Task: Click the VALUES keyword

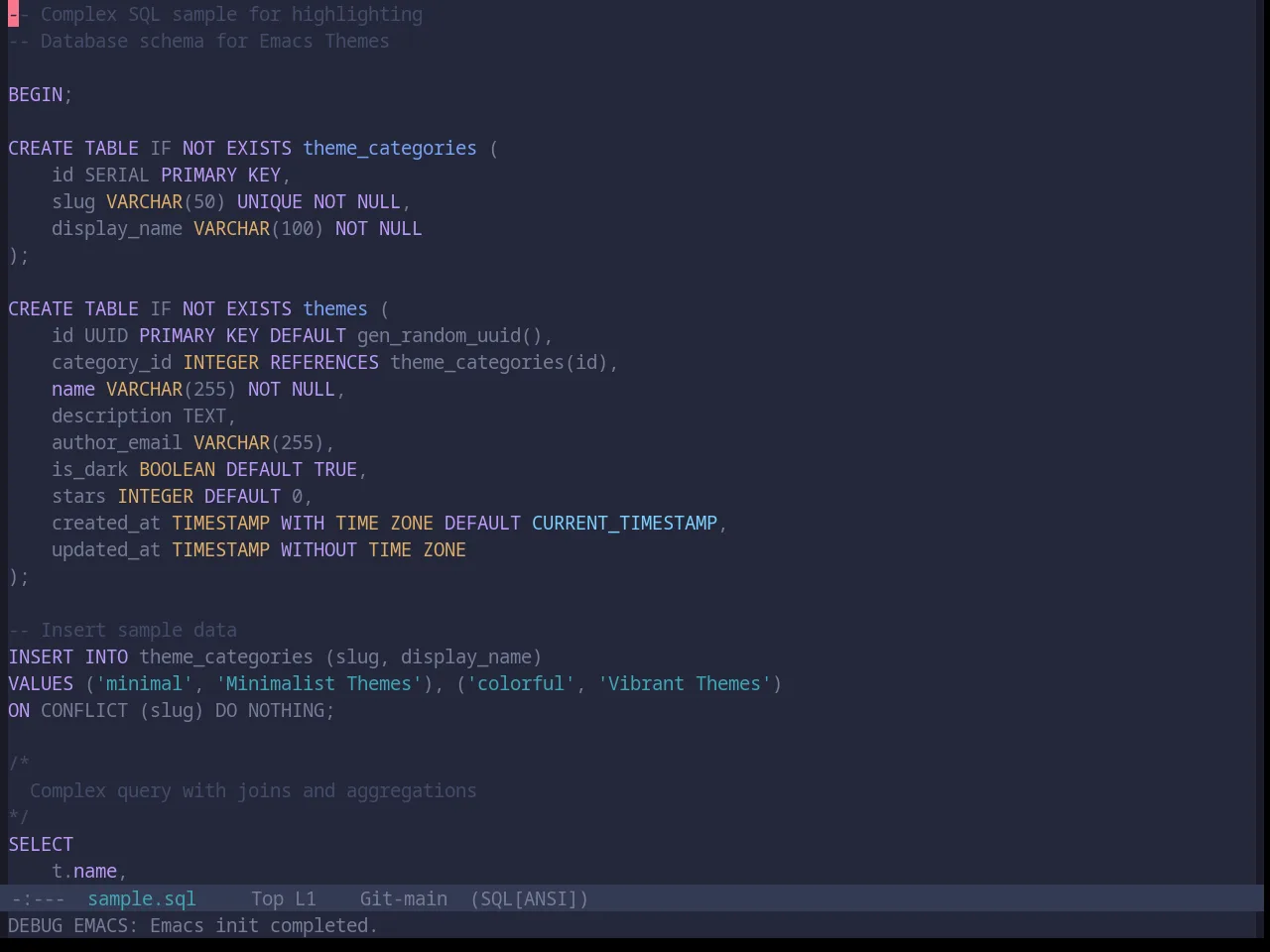Action: click(x=41, y=683)
